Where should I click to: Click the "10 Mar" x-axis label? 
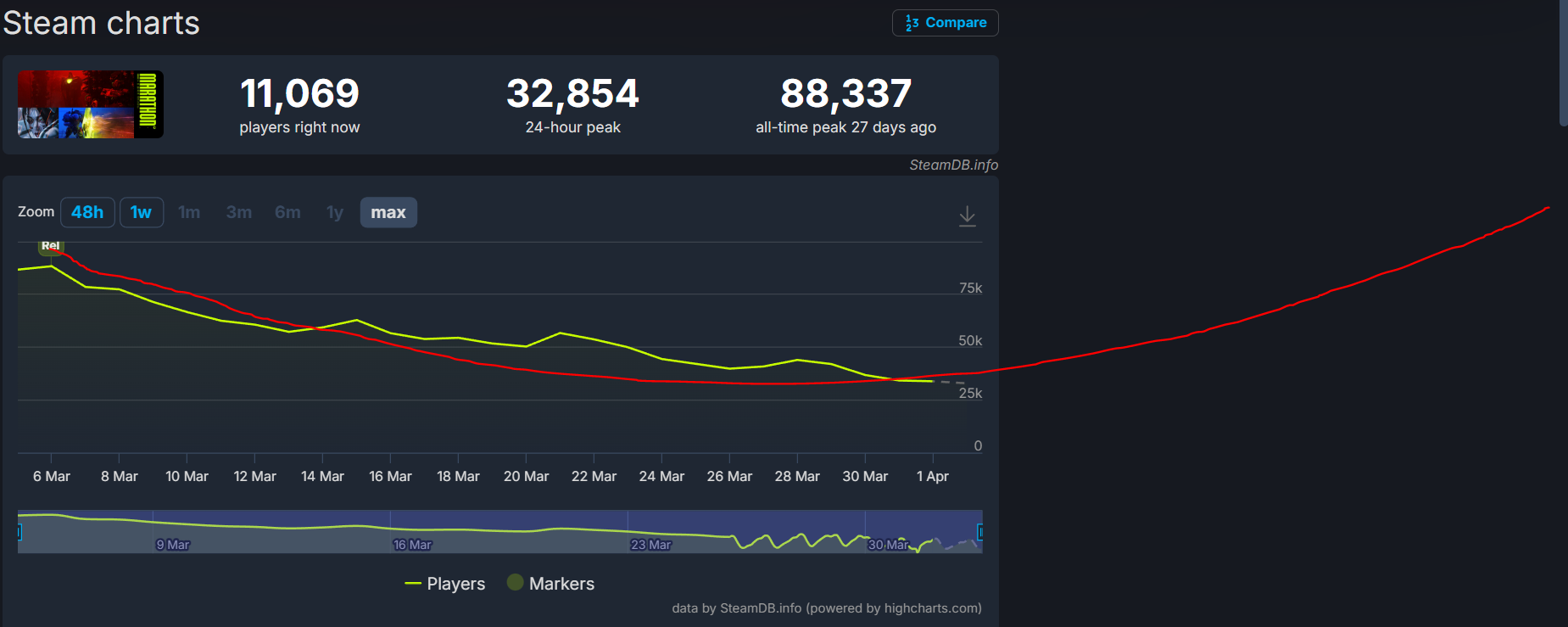(x=187, y=477)
